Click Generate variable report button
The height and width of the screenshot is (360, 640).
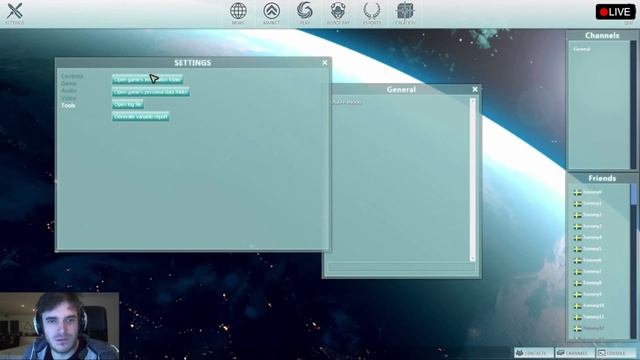coord(141,117)
